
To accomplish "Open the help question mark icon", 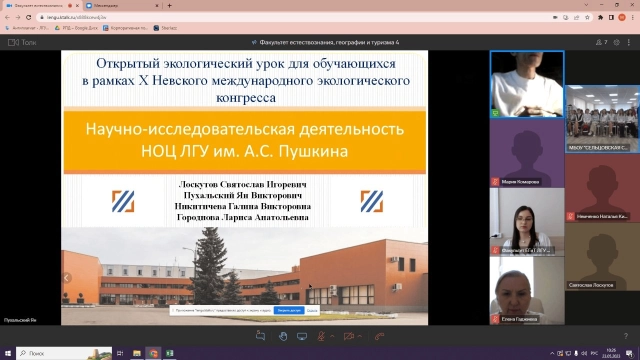I will [626, 336].
